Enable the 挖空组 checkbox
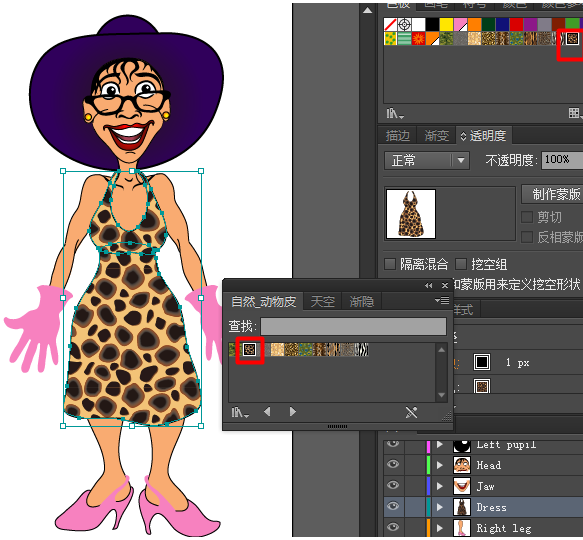This screenshot has height=540, width=583. tap(461, 264)
